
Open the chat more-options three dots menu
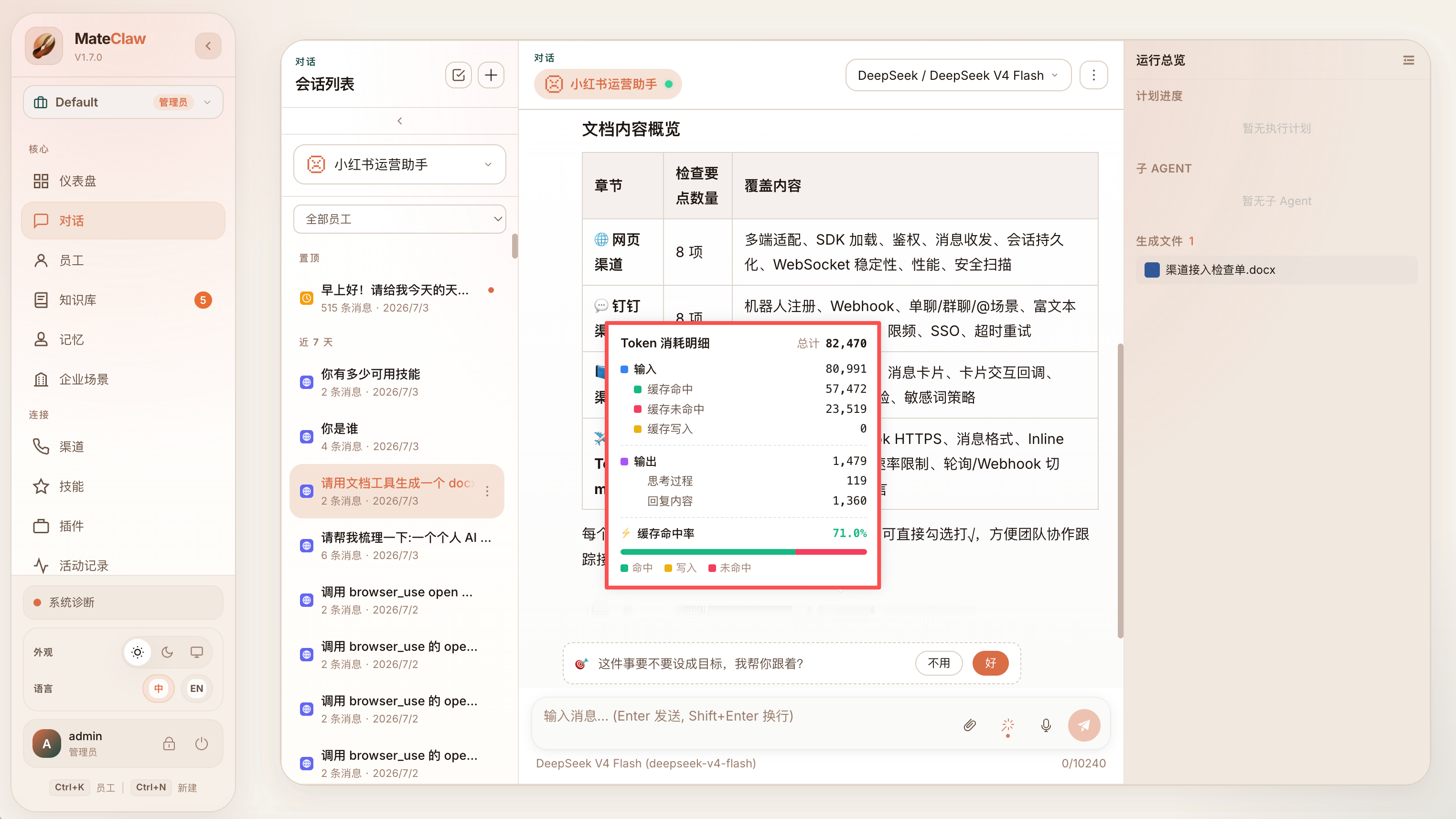1094,75
